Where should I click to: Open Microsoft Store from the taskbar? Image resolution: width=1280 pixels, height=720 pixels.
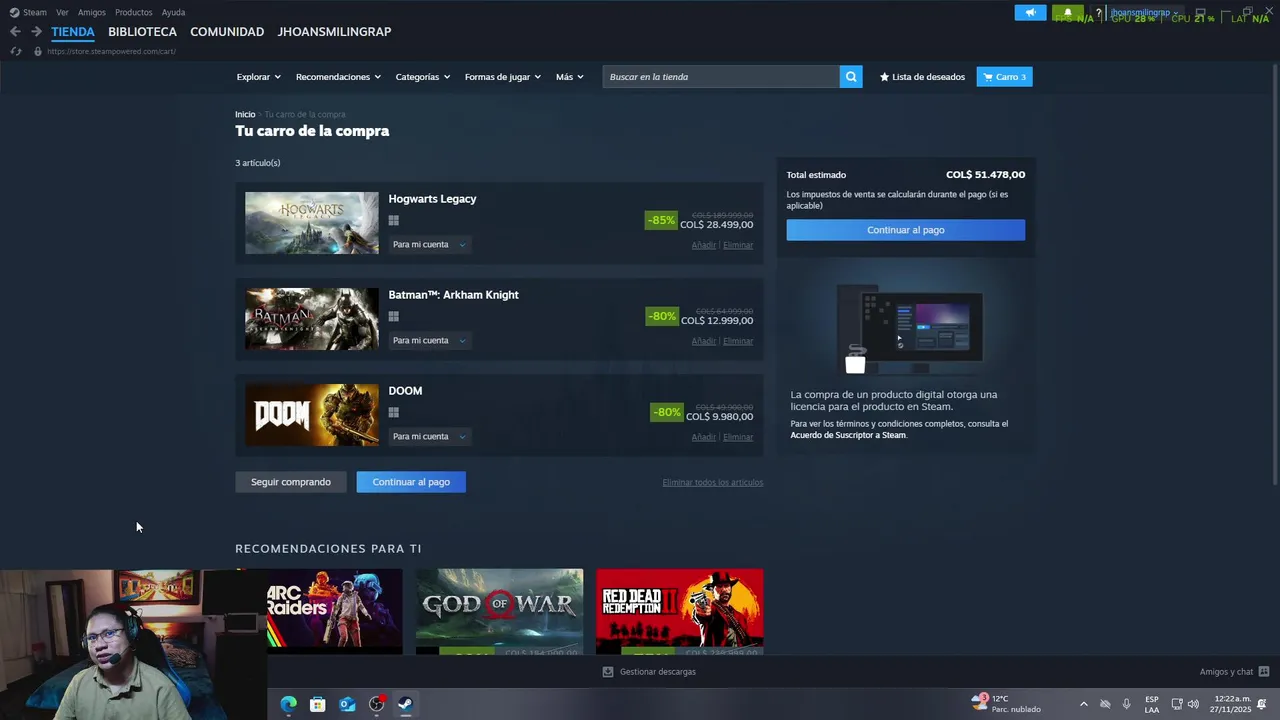point(318,704)
